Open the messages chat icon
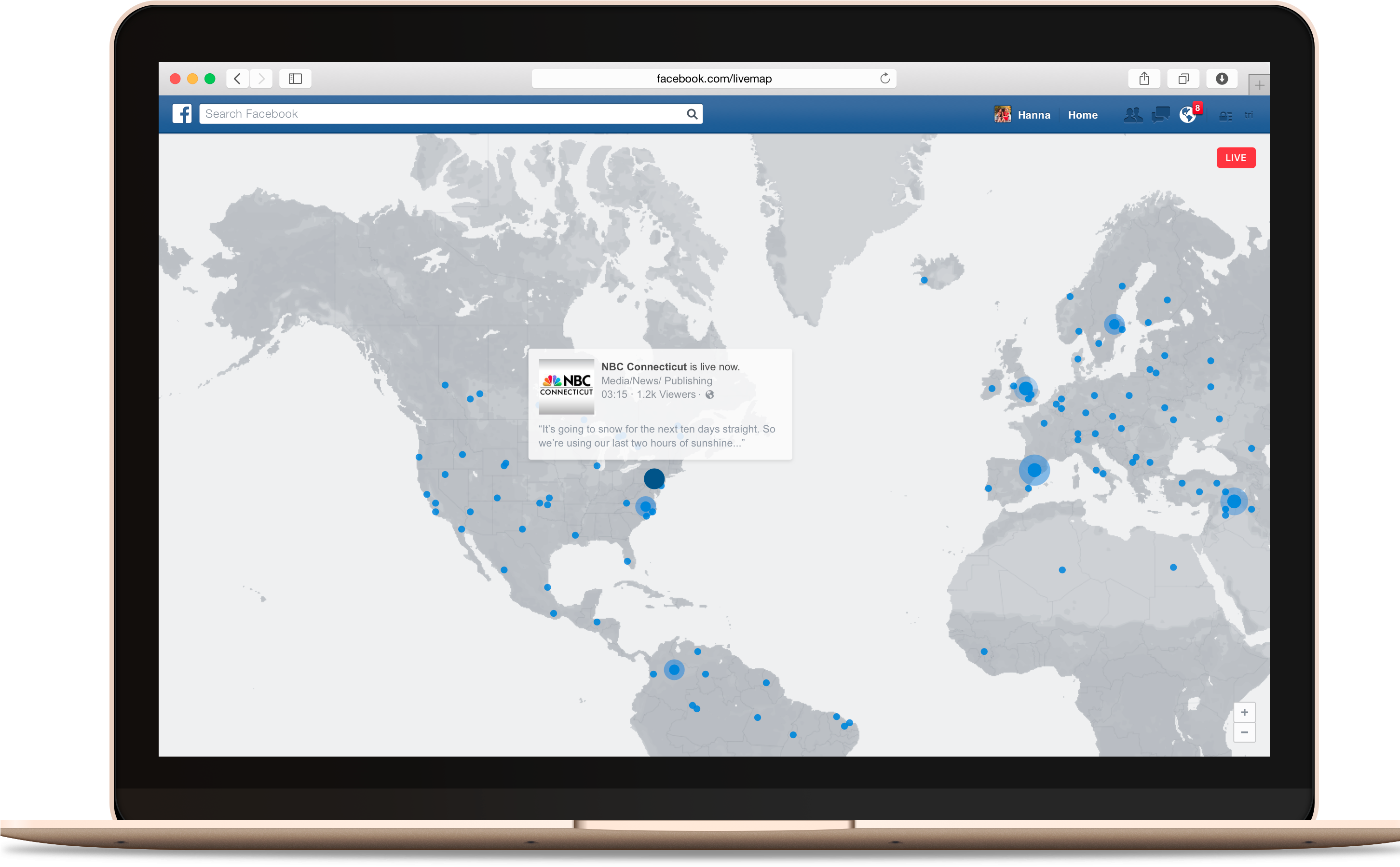Viewport: 1400px width, 867px height. tap(1160, 115)
